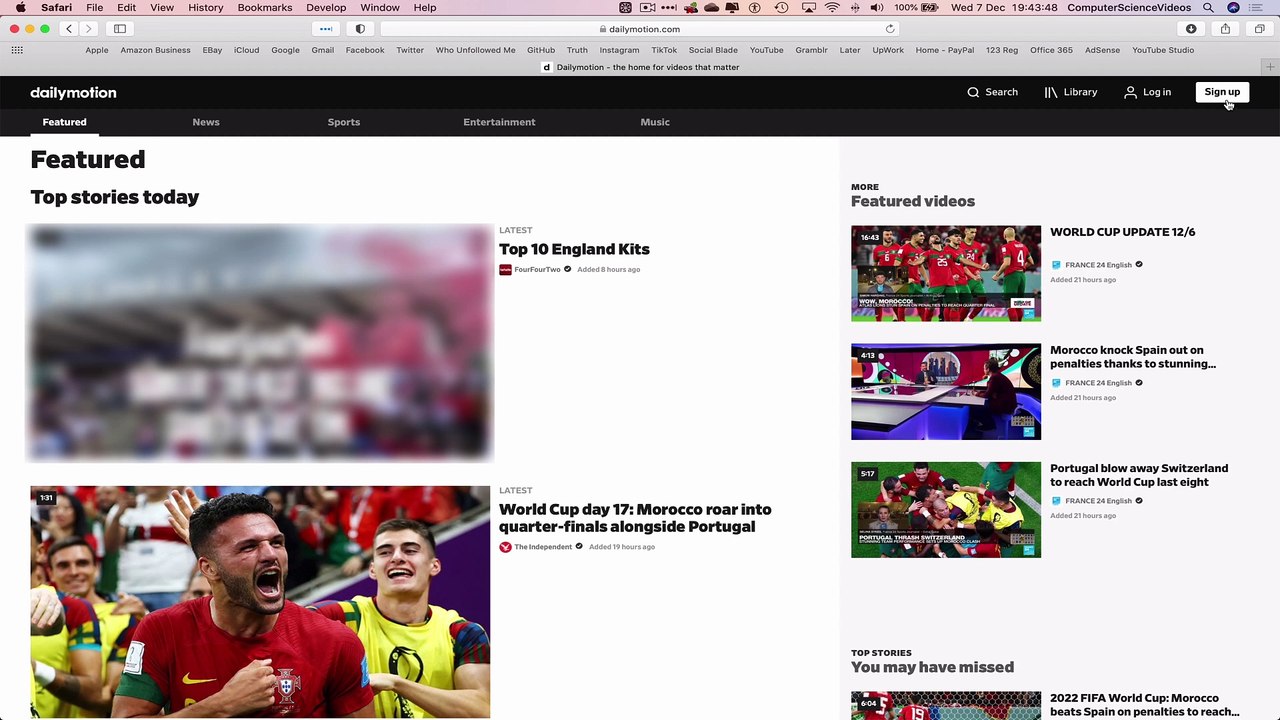The image size is (1280, 720).
Task: Click the Log in person icon
Action: (1130, 92)
